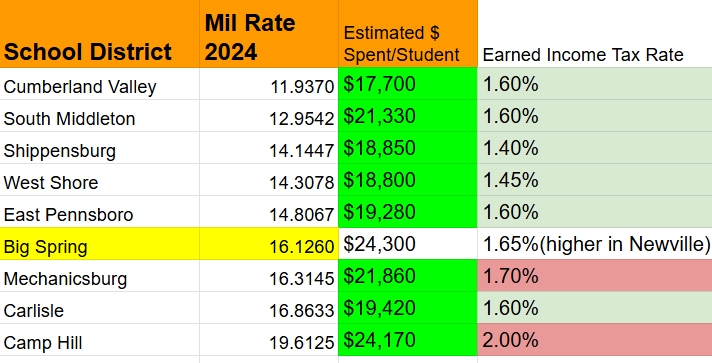Click the $21,330 spending cell

tap(408, 116)
